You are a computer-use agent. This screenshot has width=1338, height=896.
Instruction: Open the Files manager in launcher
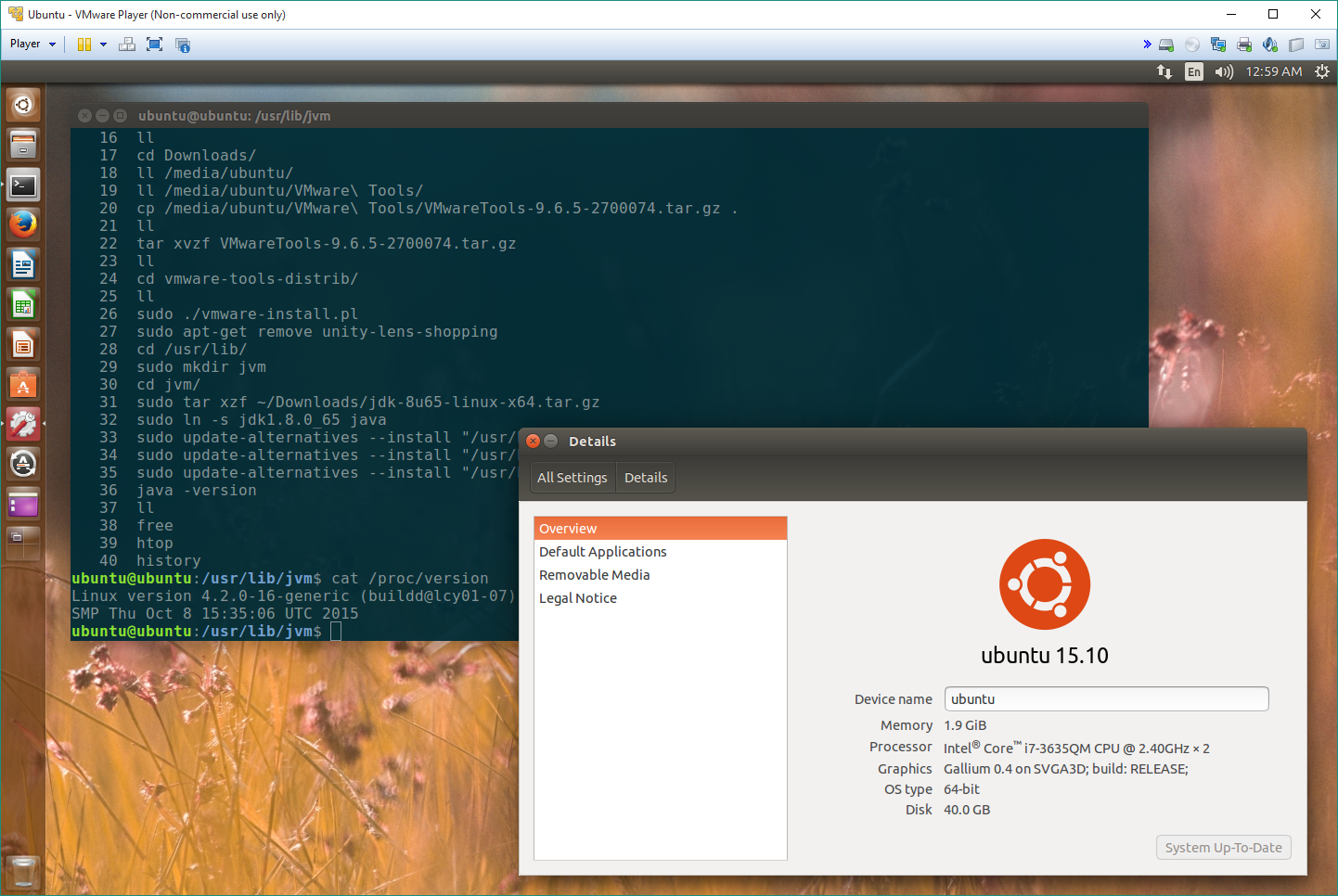click(x=23, y=145)
